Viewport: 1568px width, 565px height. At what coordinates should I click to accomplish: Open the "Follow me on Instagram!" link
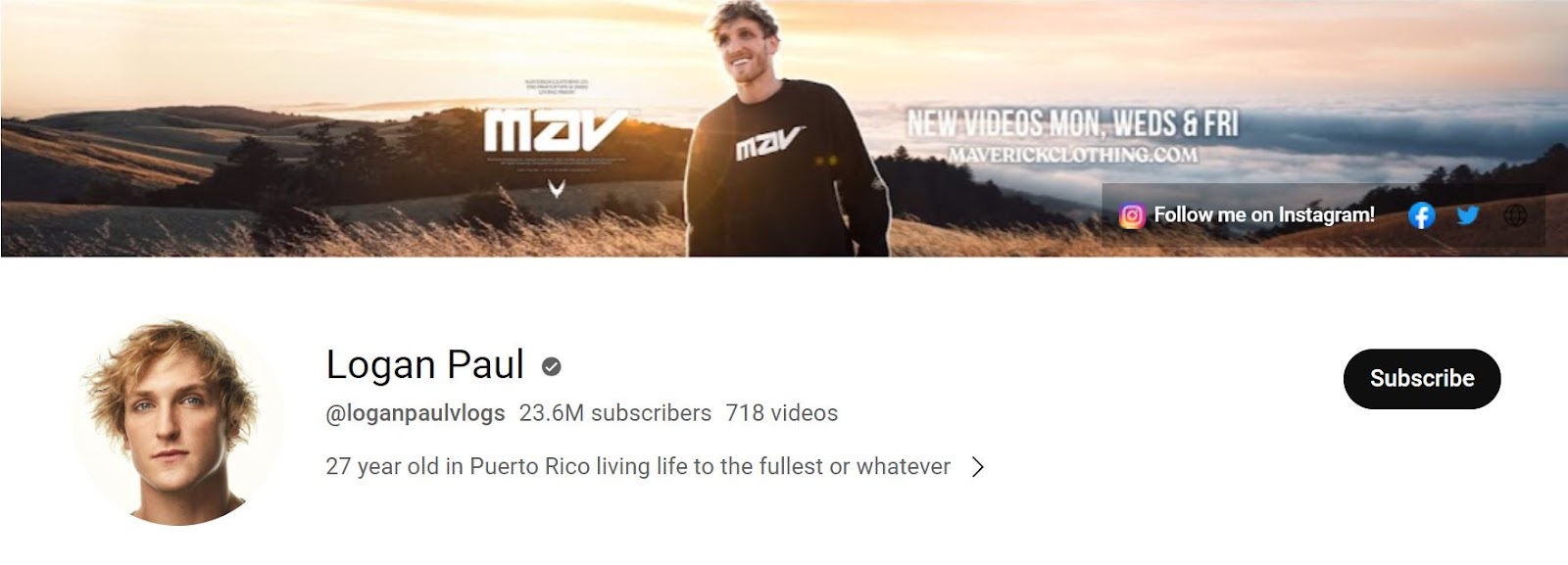click(x=1264, y=214)
